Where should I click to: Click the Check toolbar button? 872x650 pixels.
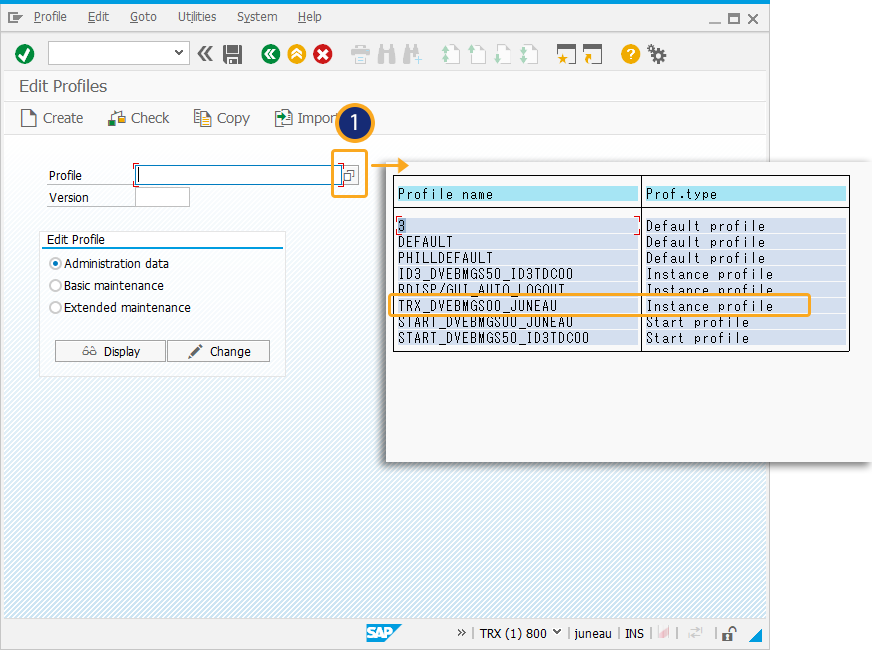point(138,118)
